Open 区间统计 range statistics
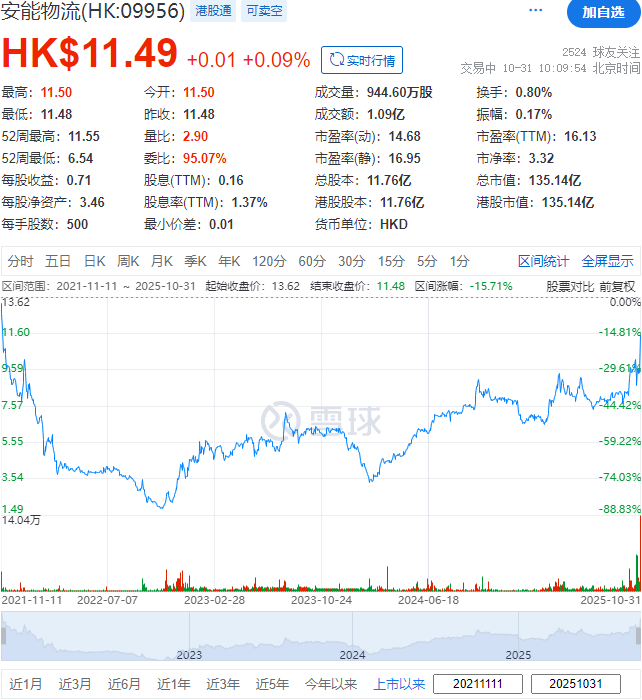The width and height of the screenshot is (642, 700). click(x=543, y=261)
